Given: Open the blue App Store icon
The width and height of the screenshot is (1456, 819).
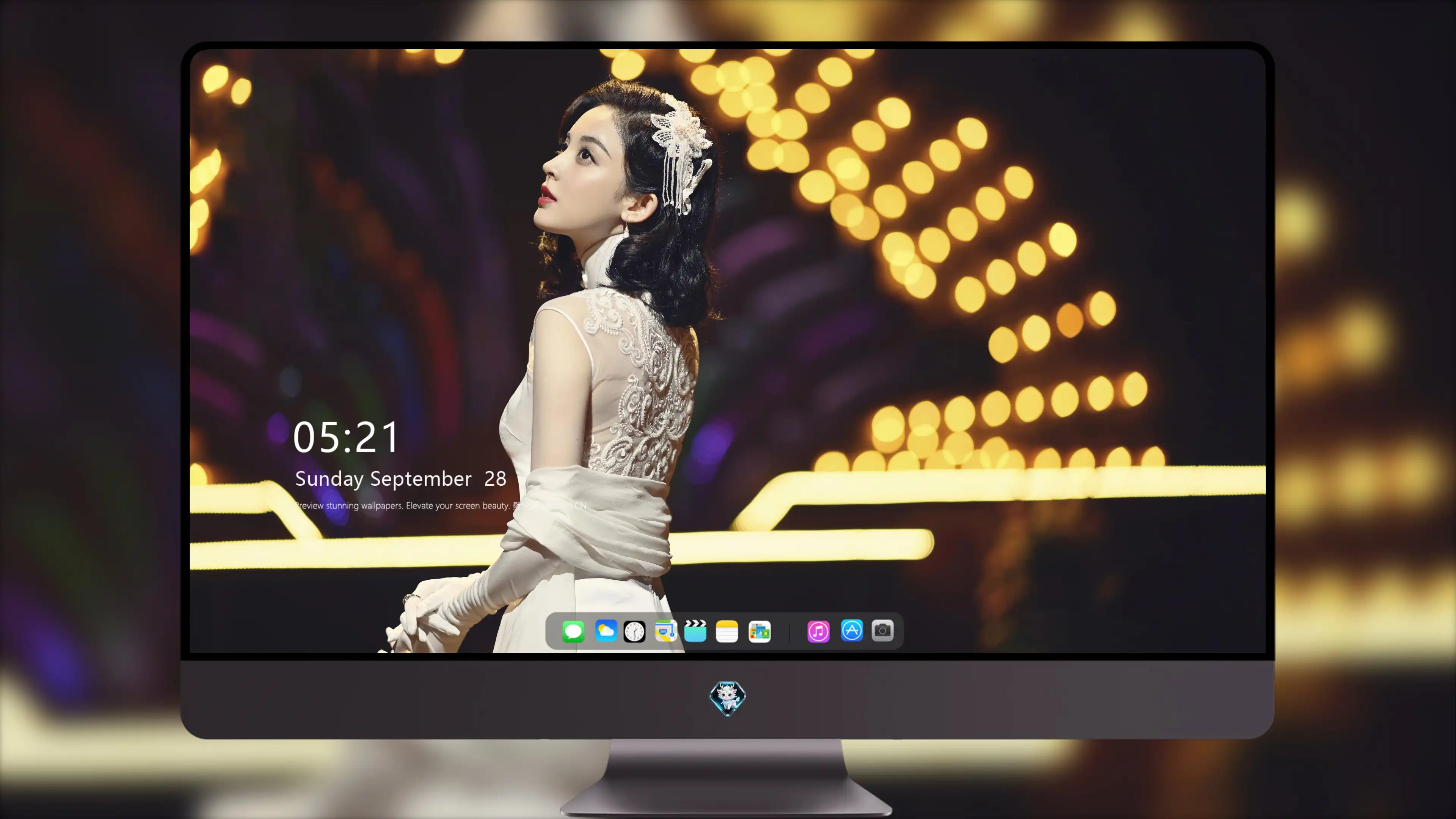Looking at the screenshot, I should coord(852,631).
